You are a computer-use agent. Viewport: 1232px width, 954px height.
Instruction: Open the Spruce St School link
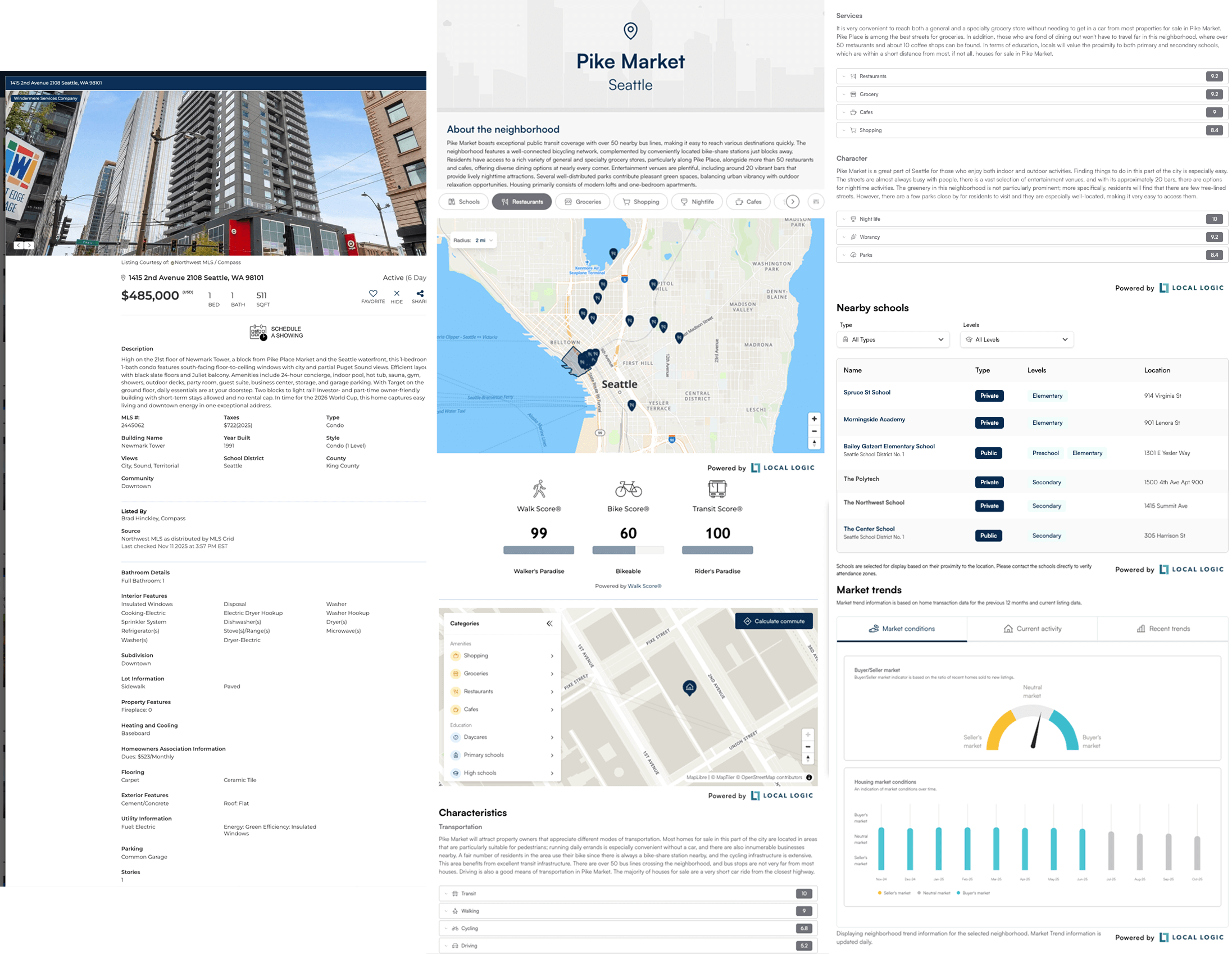coord(866,393)
